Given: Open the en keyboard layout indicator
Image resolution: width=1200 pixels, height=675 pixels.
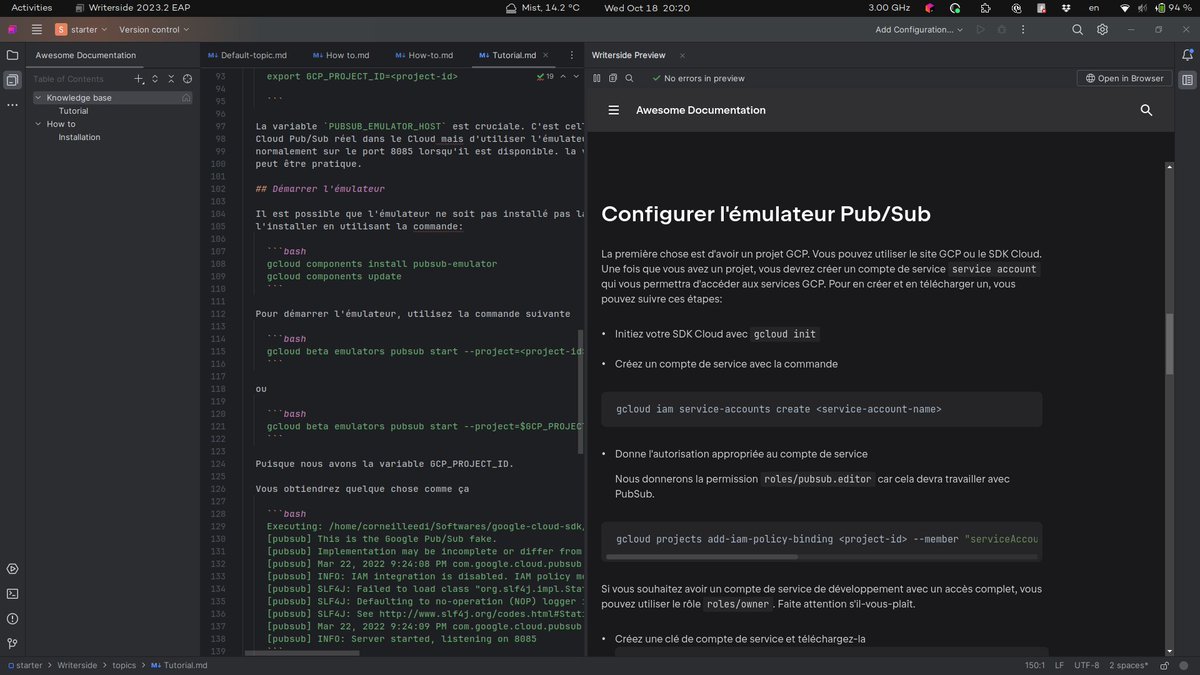Looking at the screenshot, I should tap(1094, 8).
